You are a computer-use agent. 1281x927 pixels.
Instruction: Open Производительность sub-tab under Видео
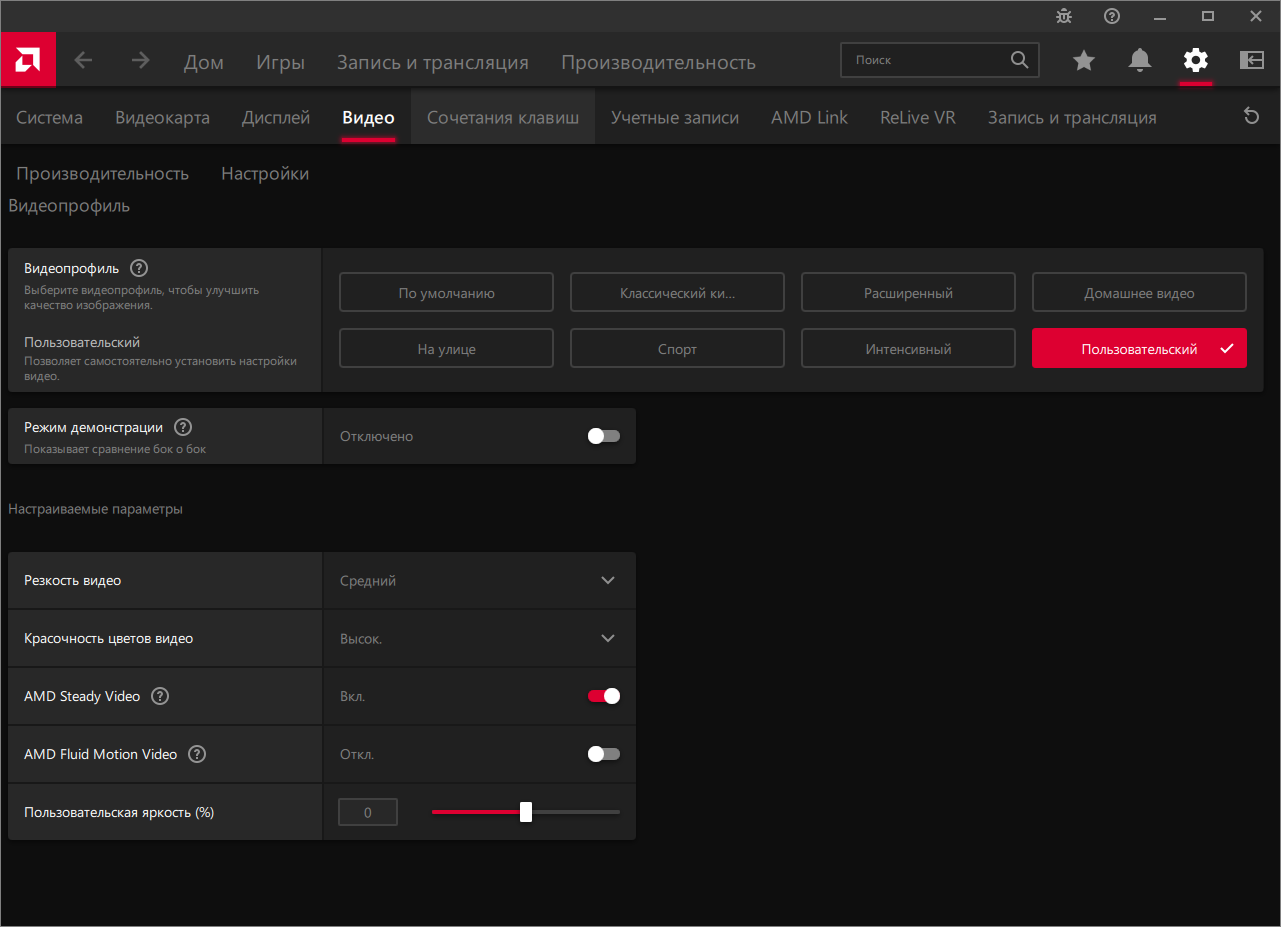pyautogui.click(x=102, y=173)
